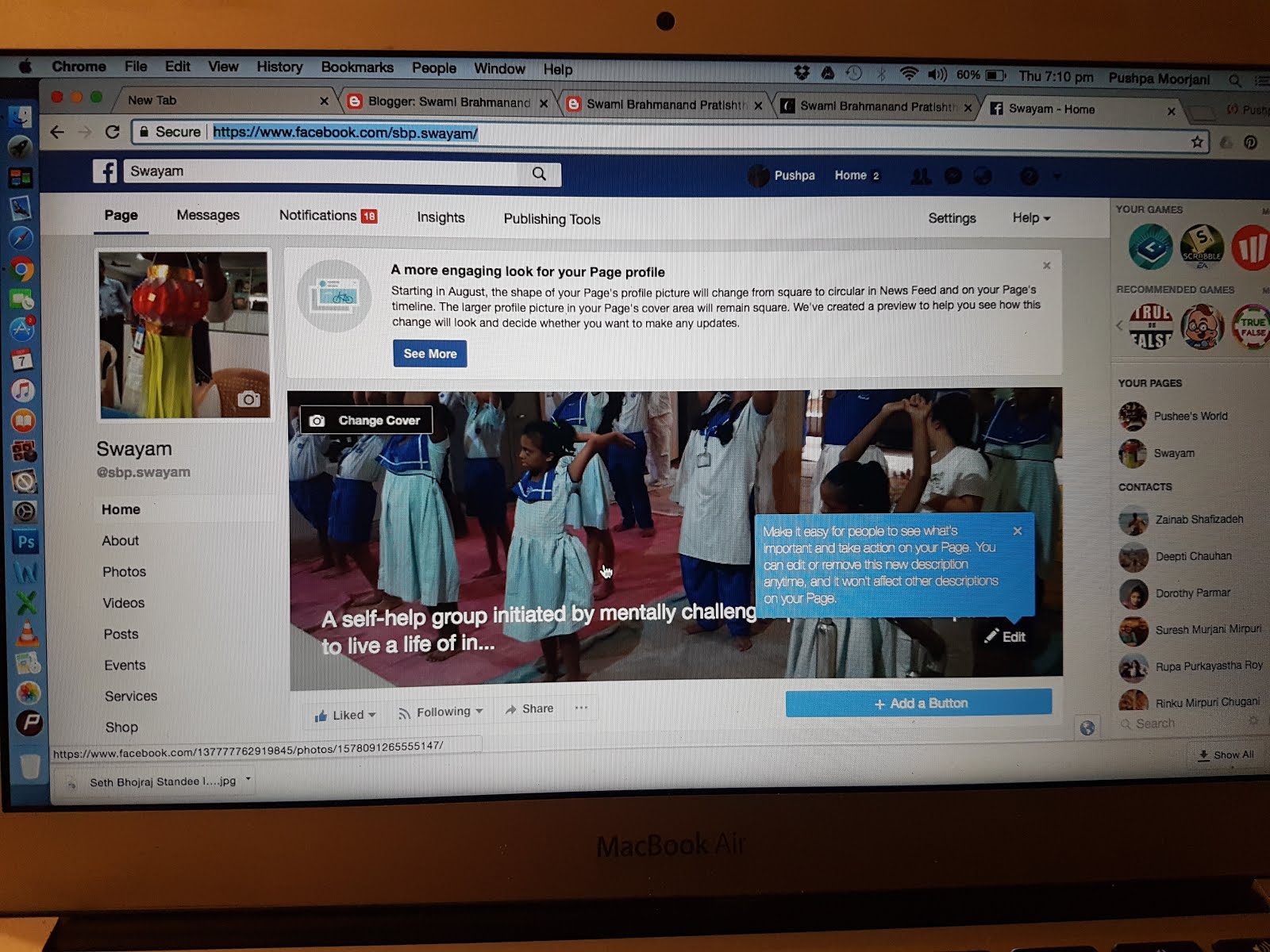Click the globe icon below Add a Button

pyautogui.click(x=1087, y=727)
